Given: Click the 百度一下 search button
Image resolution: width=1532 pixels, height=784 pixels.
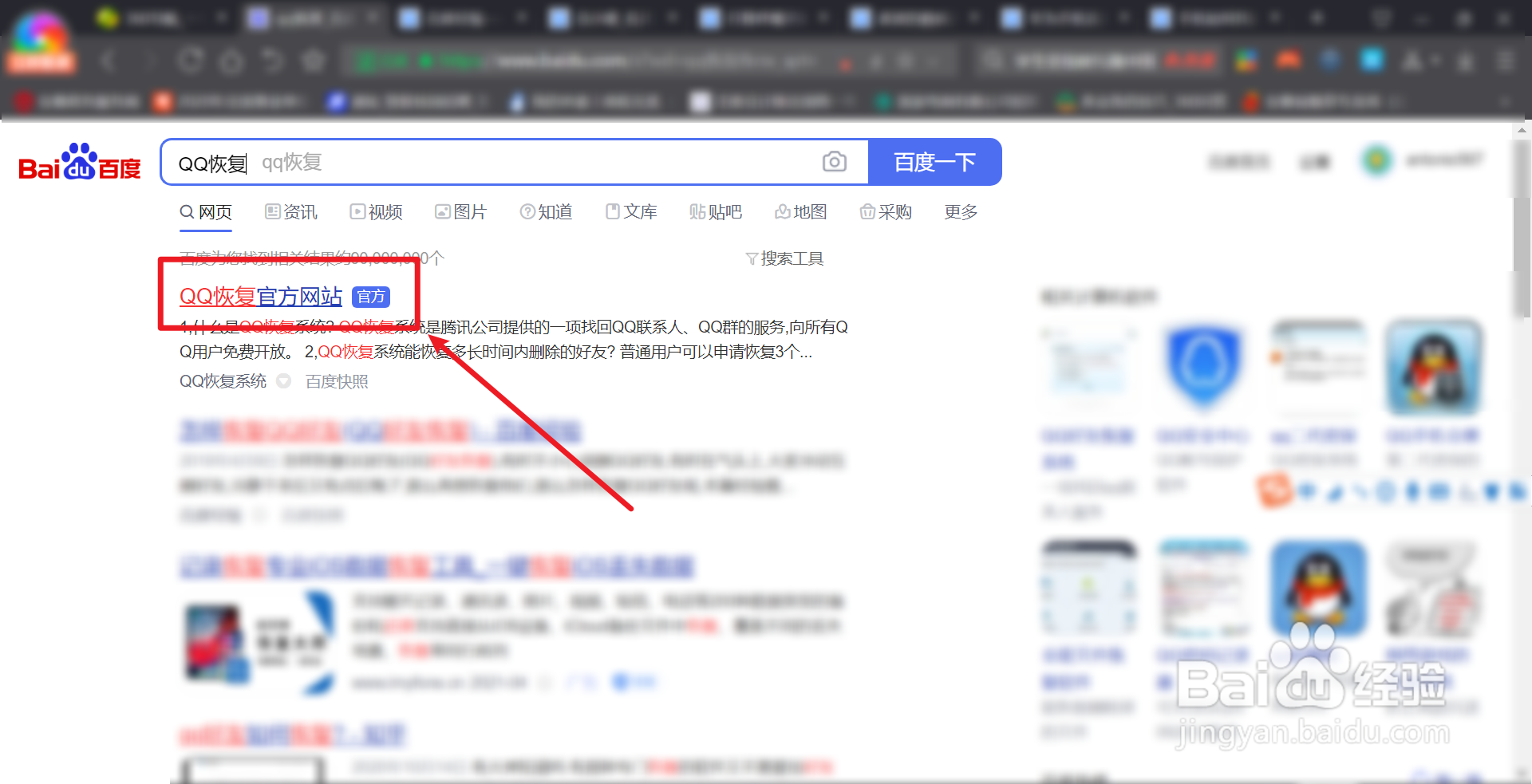Looking at the screenshot, I should point(934,162).
